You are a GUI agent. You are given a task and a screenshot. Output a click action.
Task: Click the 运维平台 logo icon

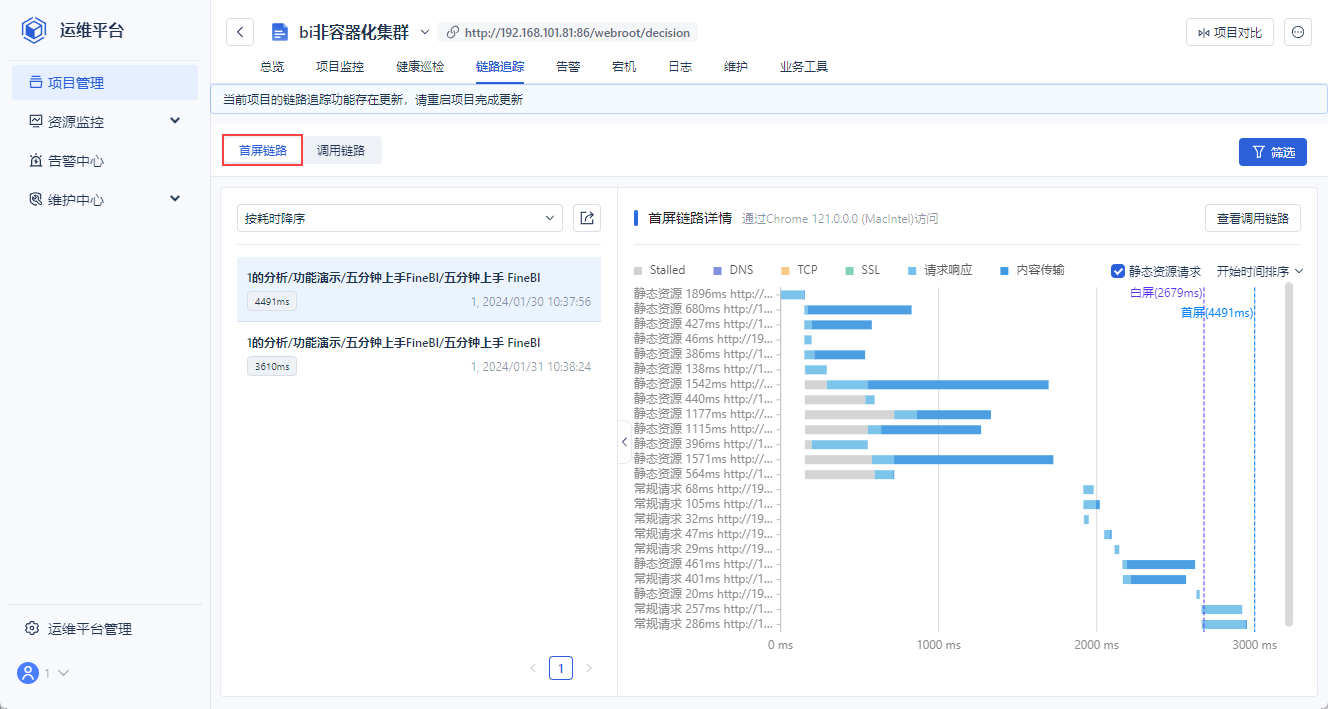coord(35,30)
